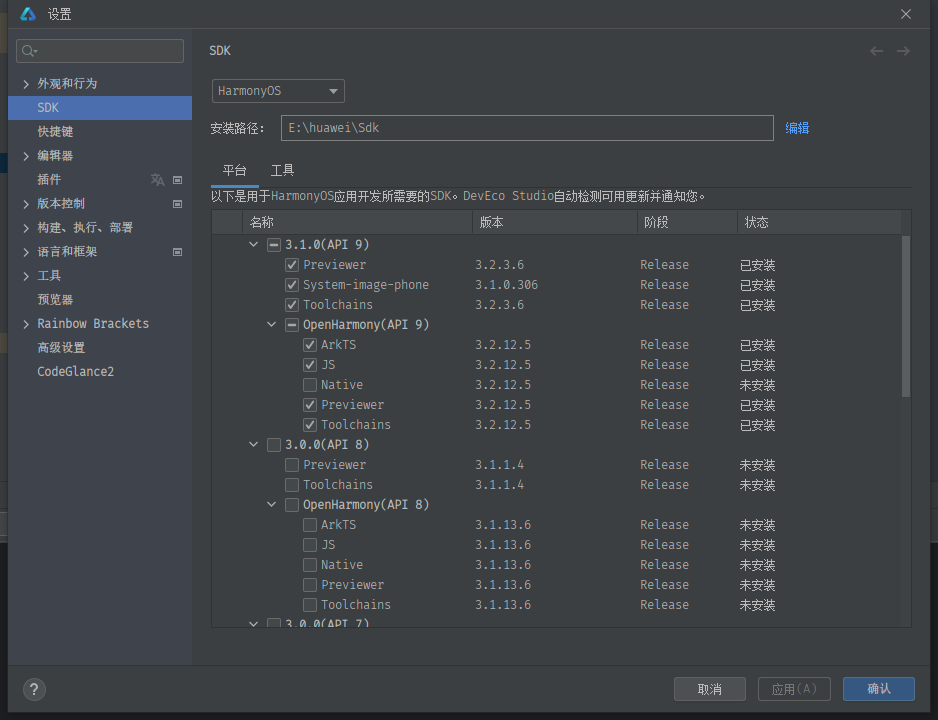Open 快捷键 settings page
The height and width of the screenshot is (720, 938).
55,132
